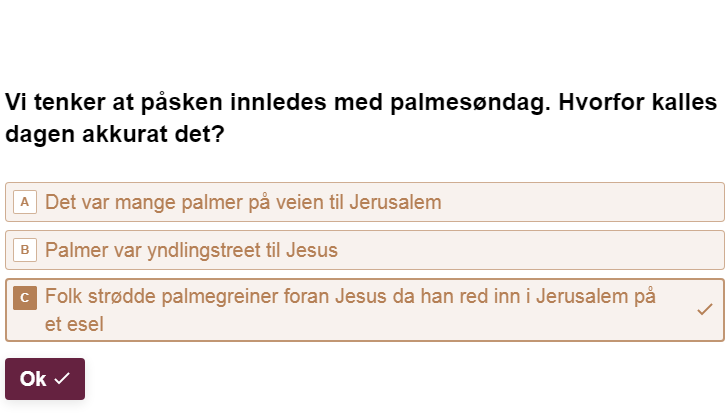
Task: Click the "B" letter badge
Action: tap(25, 250)
